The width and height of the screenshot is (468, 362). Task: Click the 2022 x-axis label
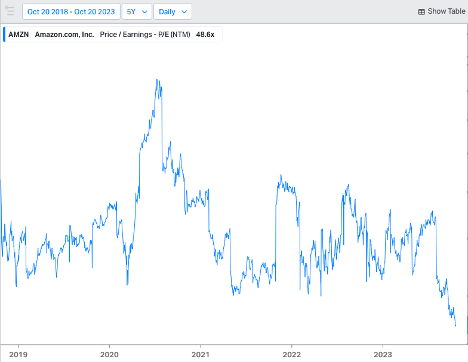tap(291, 354)
